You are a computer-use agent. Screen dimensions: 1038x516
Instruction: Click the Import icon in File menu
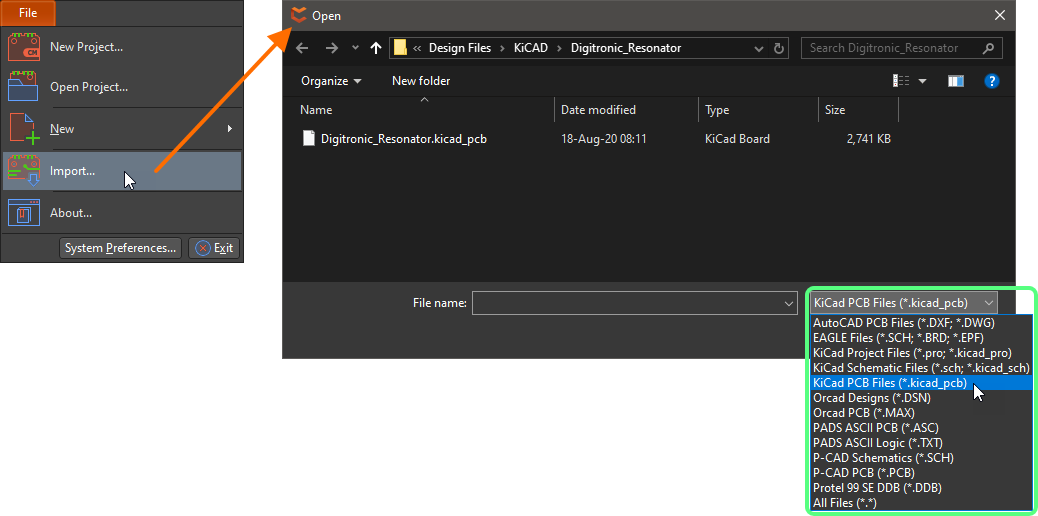point(23,171)
